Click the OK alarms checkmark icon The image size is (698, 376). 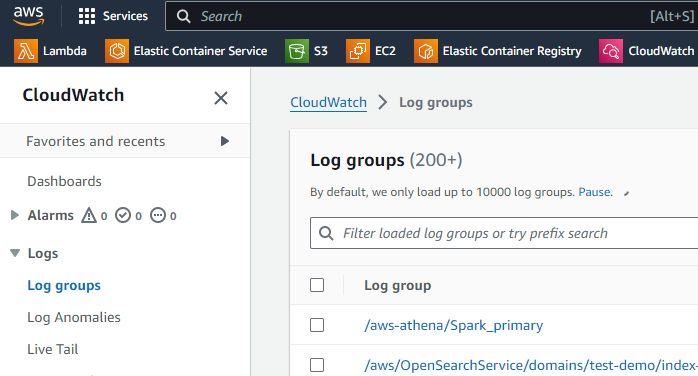pos(123,215)
